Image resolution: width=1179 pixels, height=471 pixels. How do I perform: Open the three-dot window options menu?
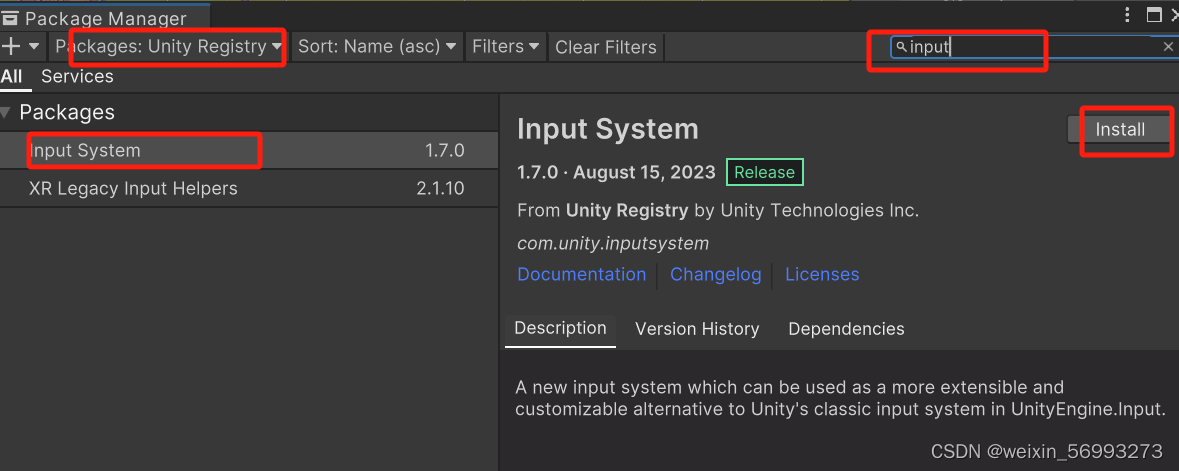click(x=1127, y=14)
